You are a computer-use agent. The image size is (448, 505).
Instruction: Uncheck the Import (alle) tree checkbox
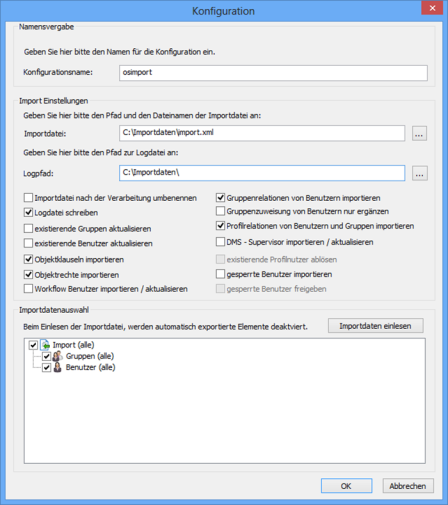point(33,345)
